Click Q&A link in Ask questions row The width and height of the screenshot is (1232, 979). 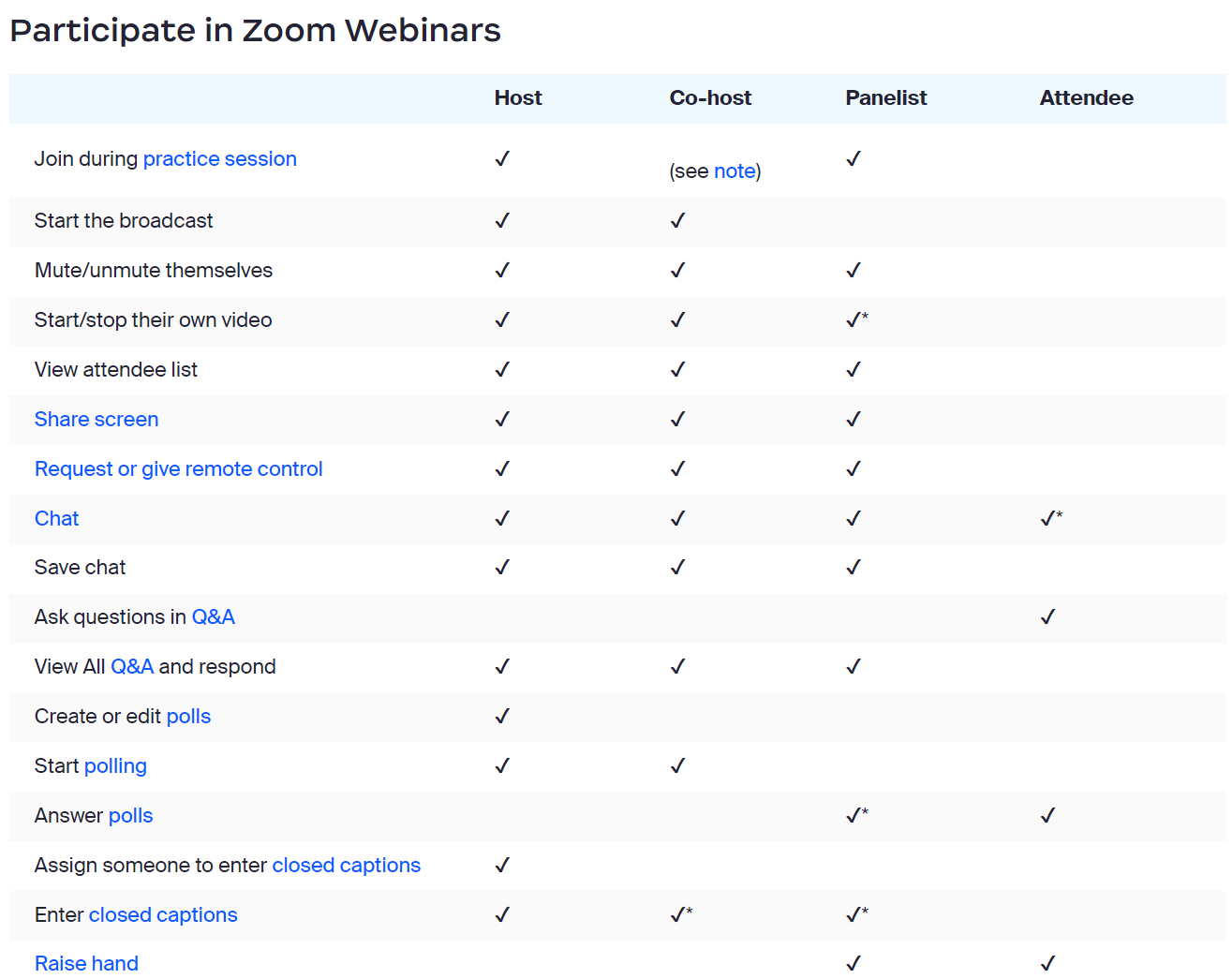pyautogui.click(x=214, y=616)
